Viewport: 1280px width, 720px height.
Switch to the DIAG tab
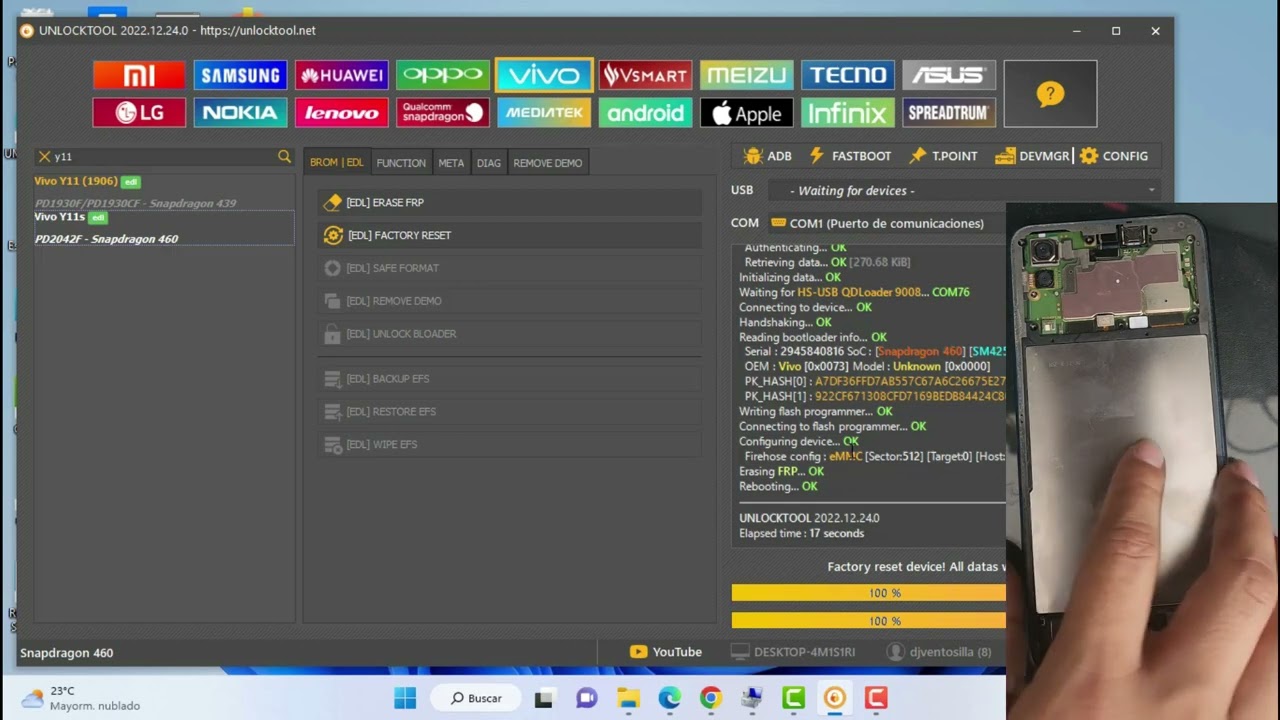[489, 163]
